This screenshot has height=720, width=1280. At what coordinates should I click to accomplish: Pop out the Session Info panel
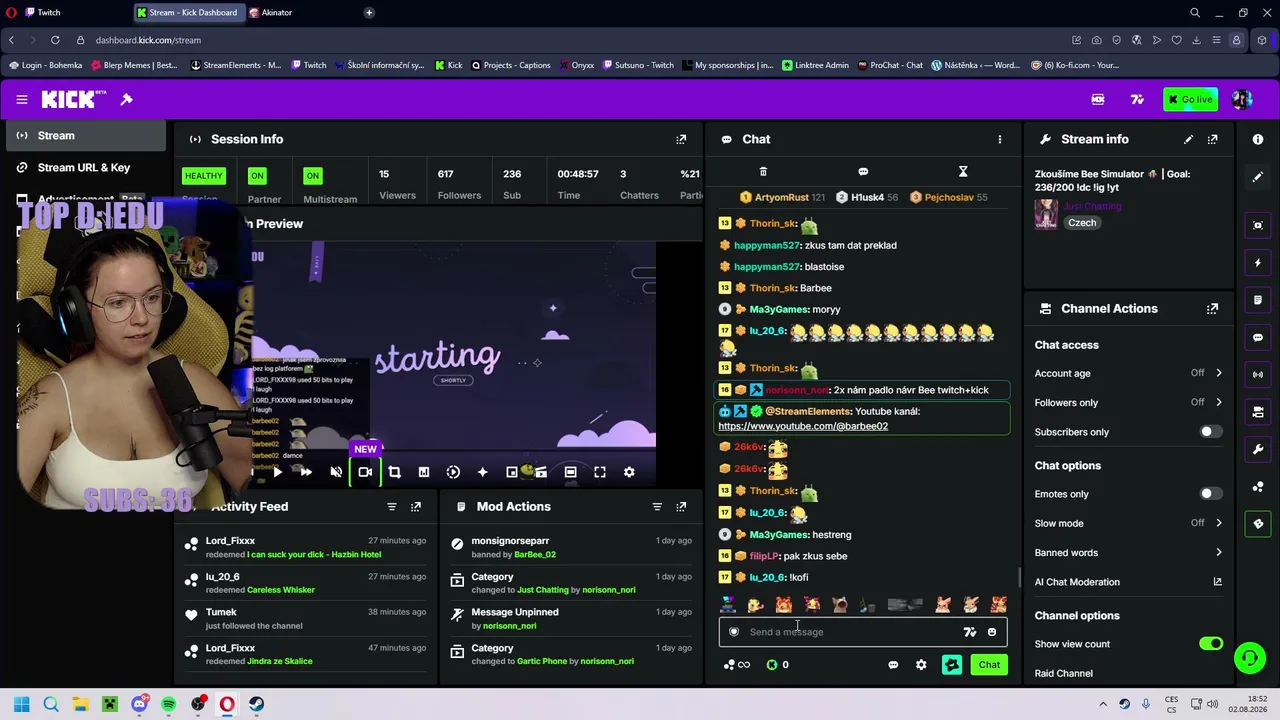coord(681,139)
